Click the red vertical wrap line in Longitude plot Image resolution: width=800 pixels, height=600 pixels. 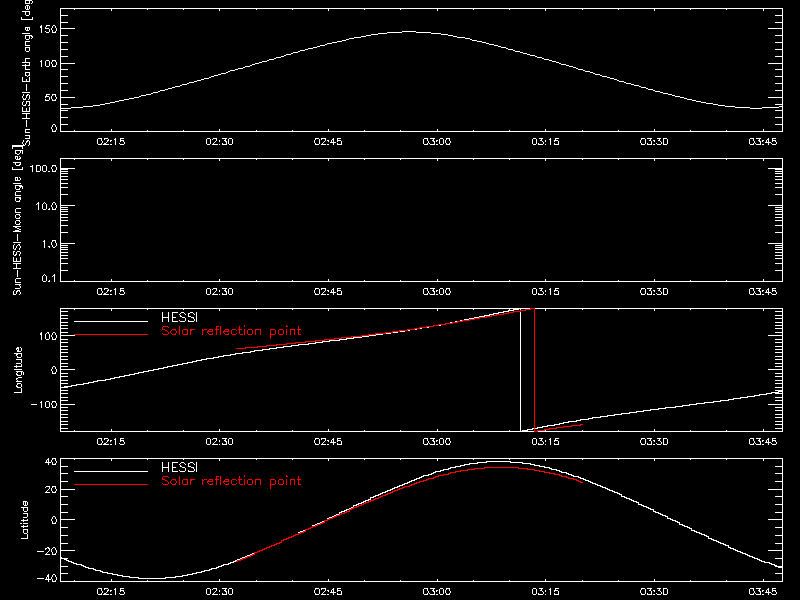coord(534,370)
